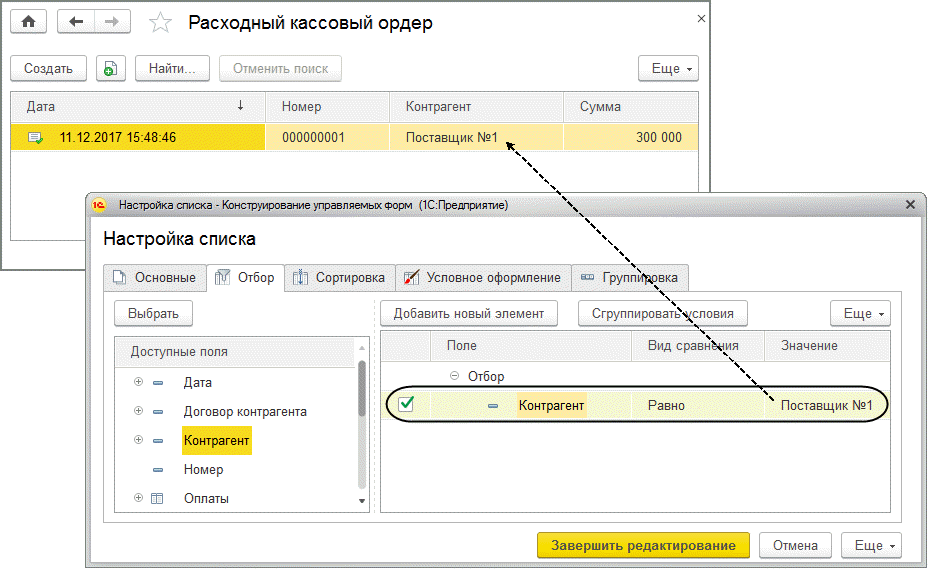Click Завершить редактирование button
Image resolution: width=932 pixels, height=573 pixels.
point(643,545)
